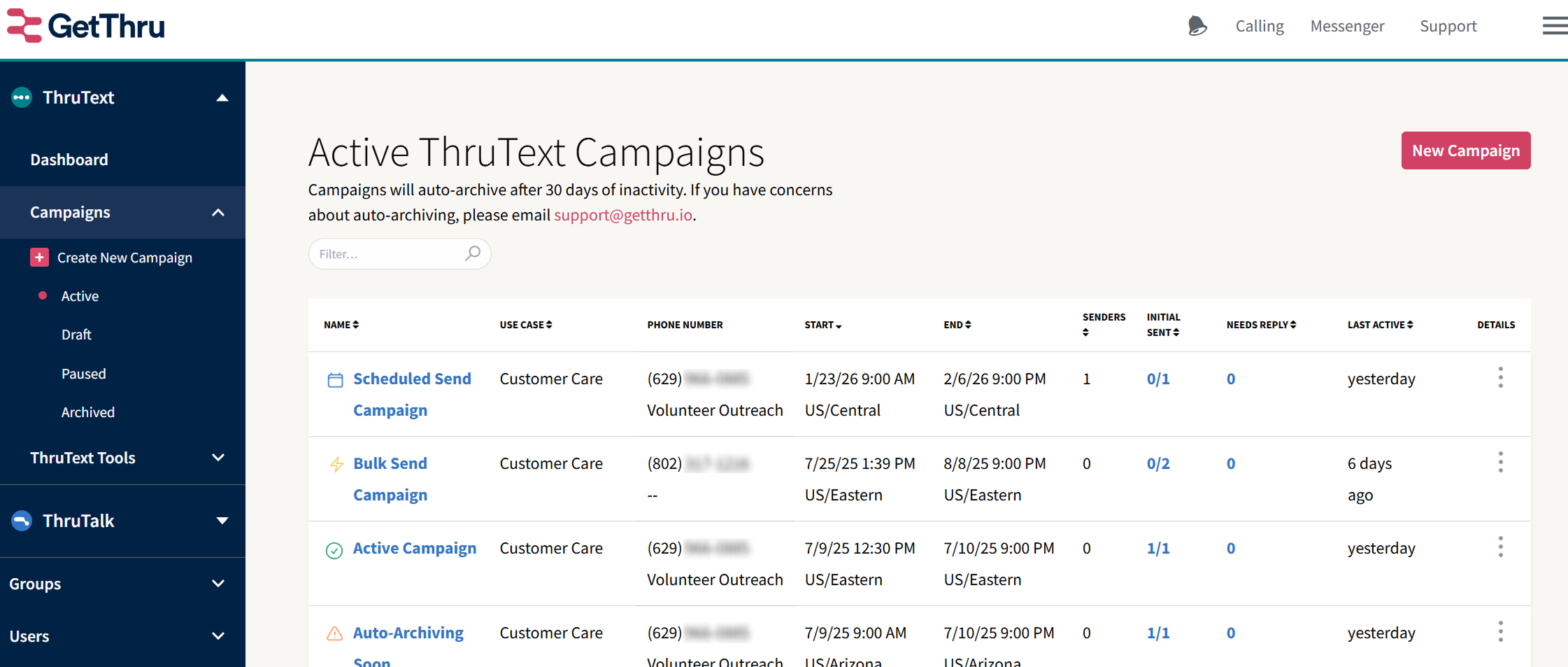The height and width of the screenshot is (667, 1568).
Task: Select the Paused campaigns sidebar item
Action: pyautogui.click(x=84, y=374)
